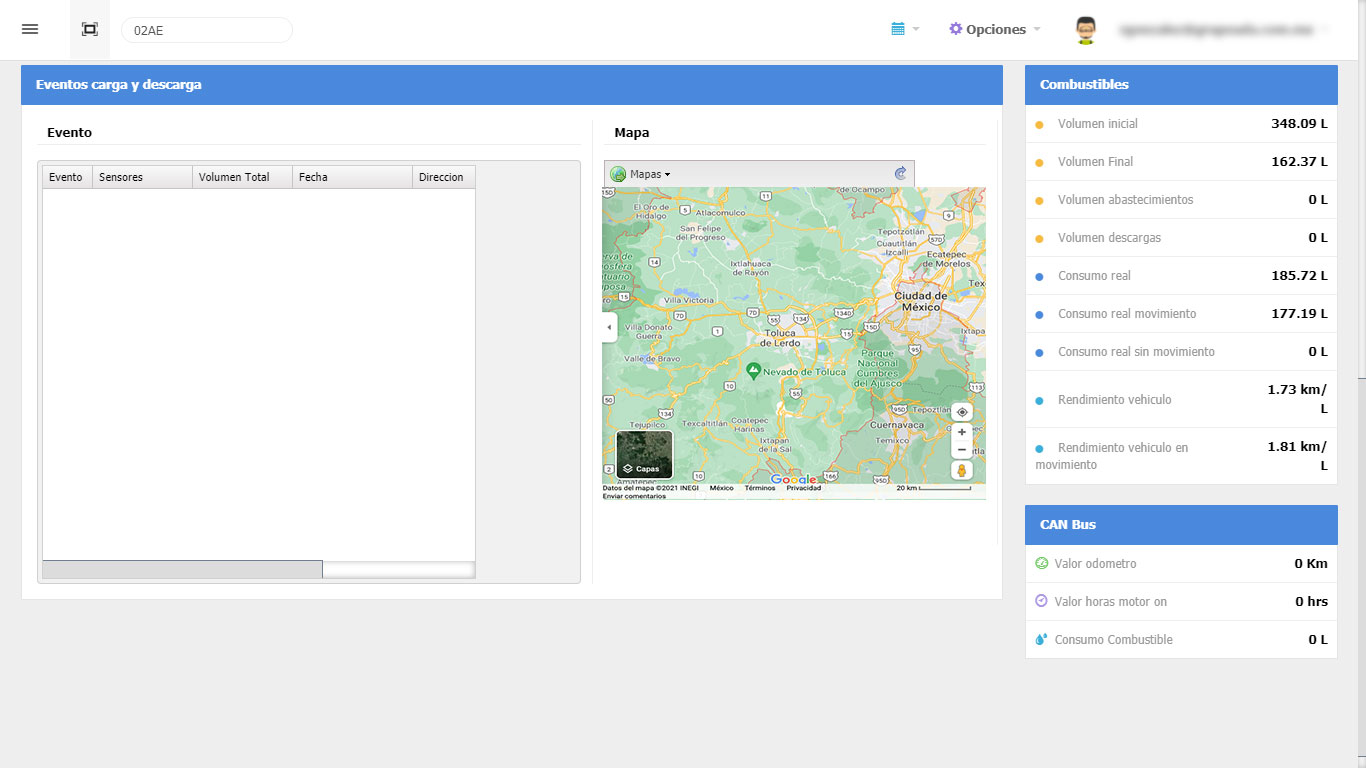Viewport: 1366px width, 768px height.
Task: Open the map Términos link
Action: [759, 488]
